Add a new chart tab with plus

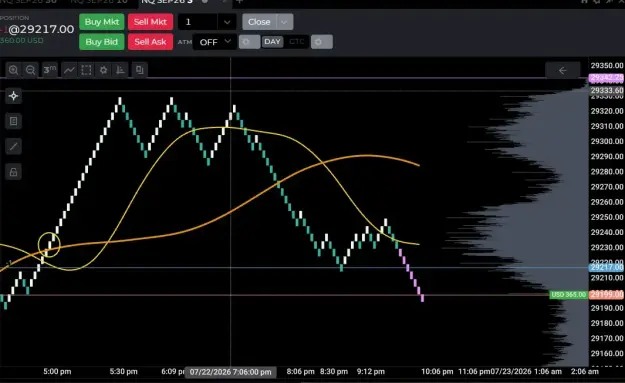(x=239, y=2)
